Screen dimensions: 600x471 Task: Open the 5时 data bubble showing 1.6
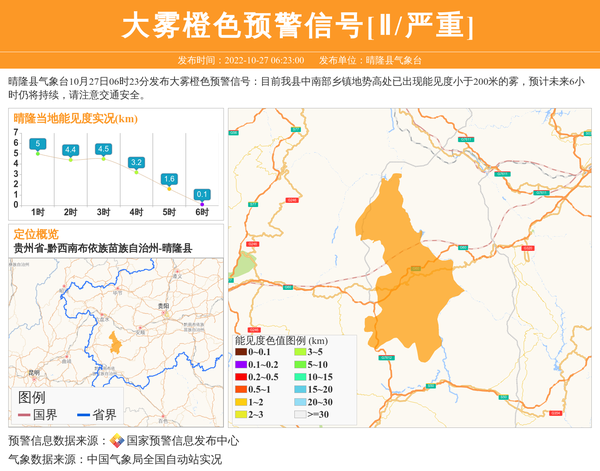169,179
